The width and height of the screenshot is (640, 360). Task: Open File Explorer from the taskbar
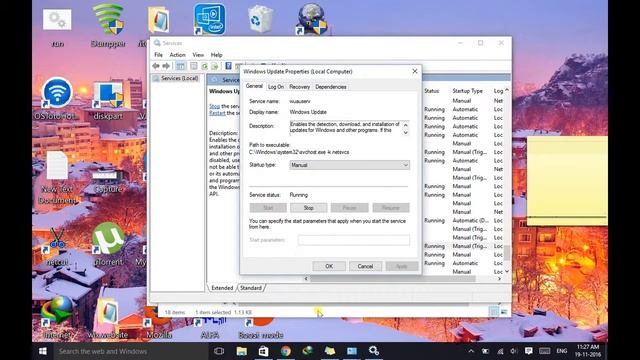tap(242, 351)
